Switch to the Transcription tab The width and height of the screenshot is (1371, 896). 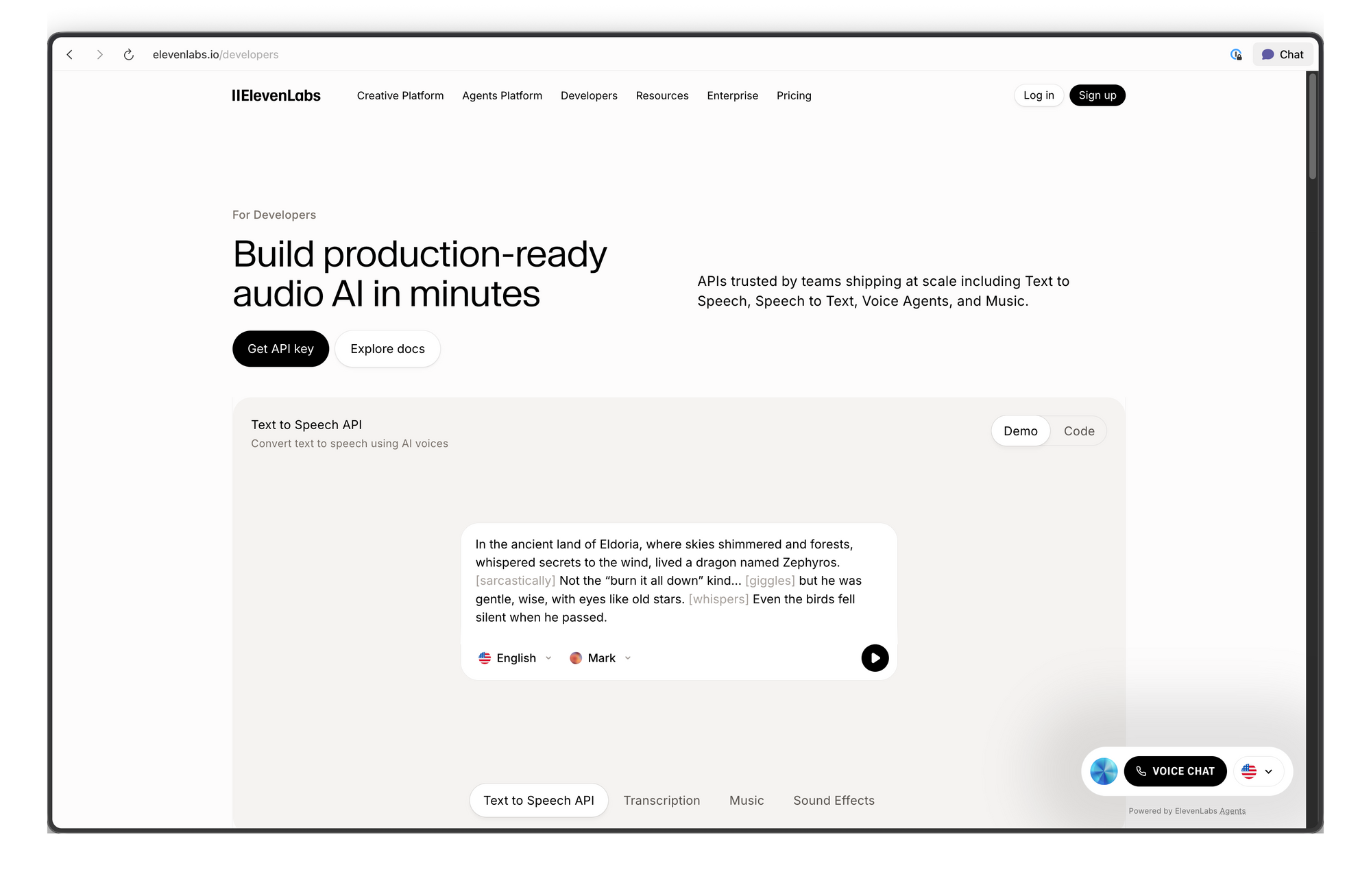[662, 800]
